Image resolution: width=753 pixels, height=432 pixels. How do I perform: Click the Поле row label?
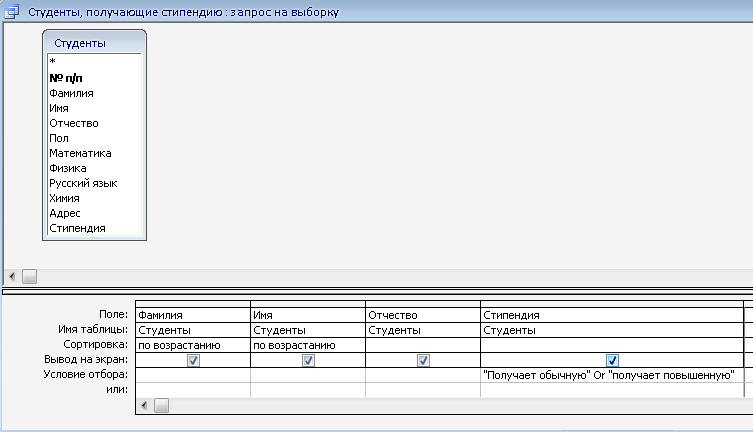pos(113,314)
